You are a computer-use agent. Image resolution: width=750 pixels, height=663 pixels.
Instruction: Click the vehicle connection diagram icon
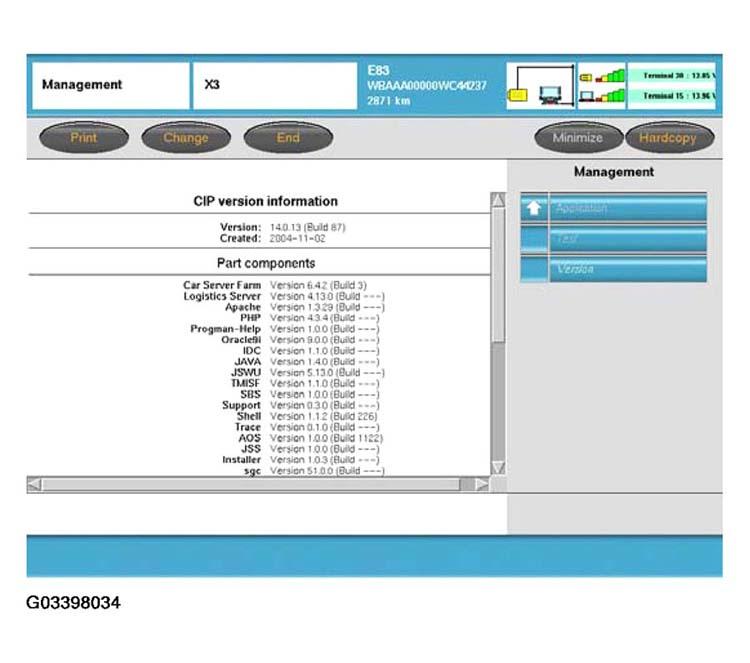pyautogui.click(x=541, y=86)
